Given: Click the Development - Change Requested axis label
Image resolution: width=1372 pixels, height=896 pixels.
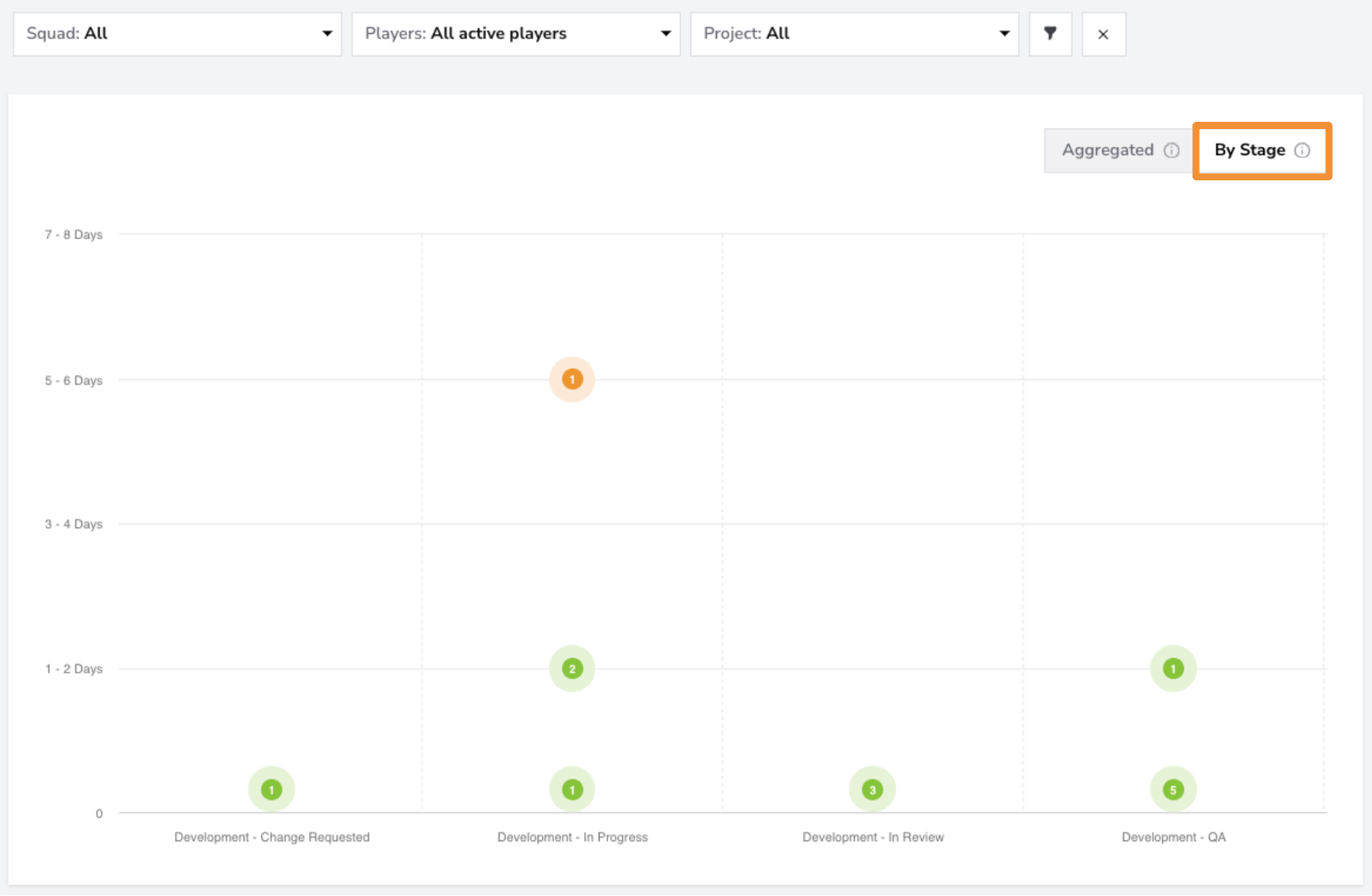Looking at the screenshot, I should [x=272, y=837].
